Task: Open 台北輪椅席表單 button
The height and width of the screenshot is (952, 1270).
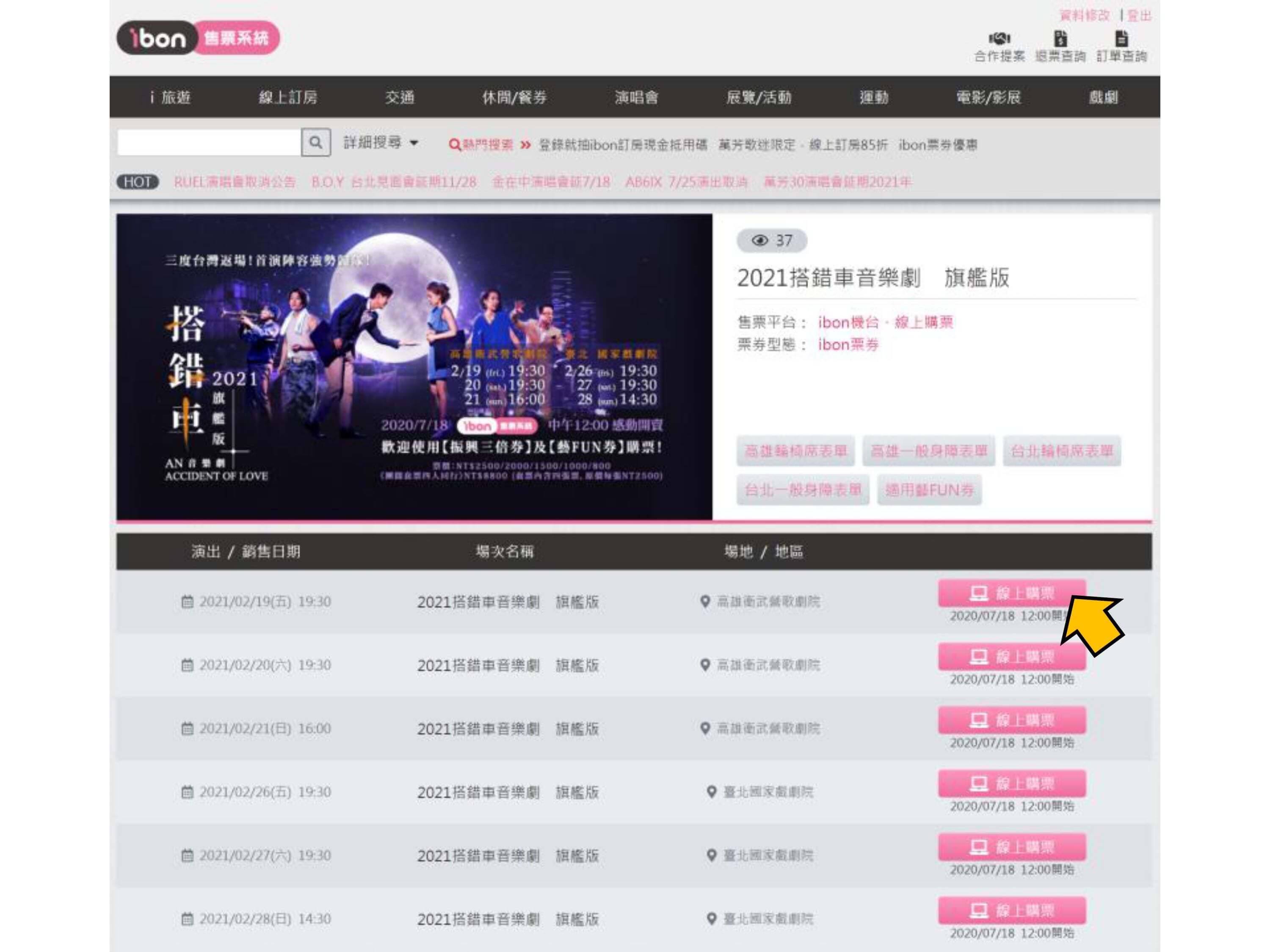Action: [x=1062, y=451]
